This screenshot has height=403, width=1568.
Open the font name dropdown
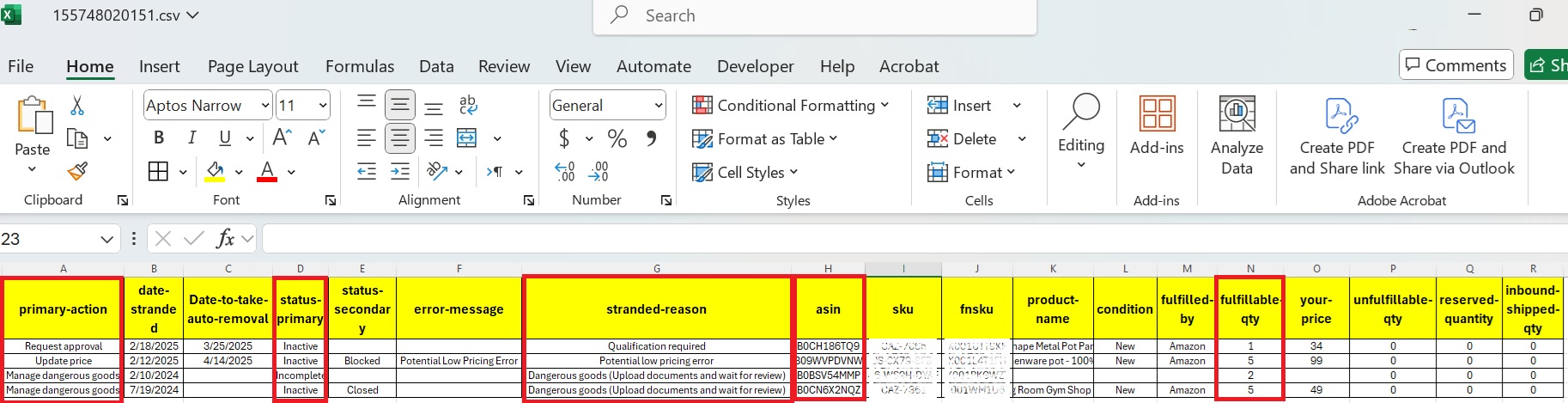(265, 105)
